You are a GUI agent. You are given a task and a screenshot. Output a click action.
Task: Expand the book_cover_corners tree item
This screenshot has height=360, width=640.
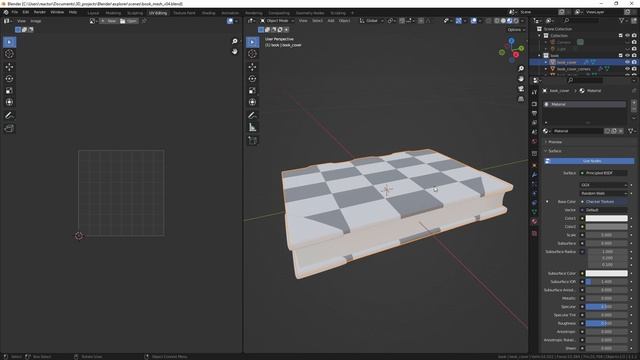546,69
